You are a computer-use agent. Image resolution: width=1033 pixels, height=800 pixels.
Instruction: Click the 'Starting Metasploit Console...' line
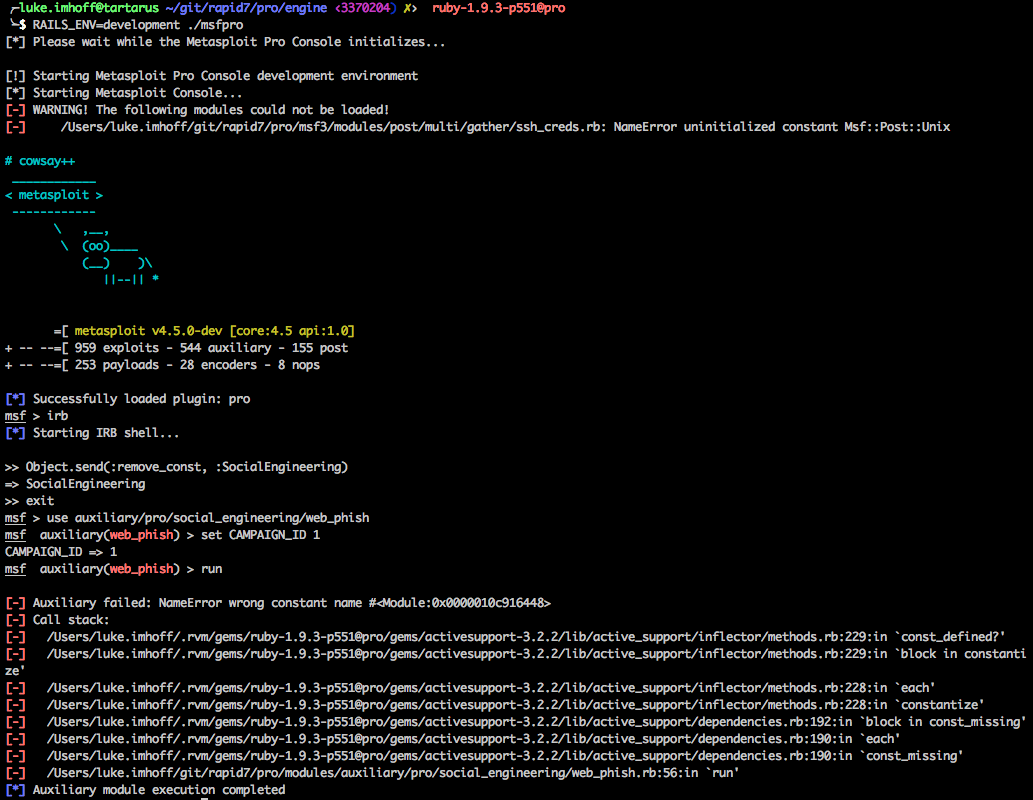click(124, 93)
